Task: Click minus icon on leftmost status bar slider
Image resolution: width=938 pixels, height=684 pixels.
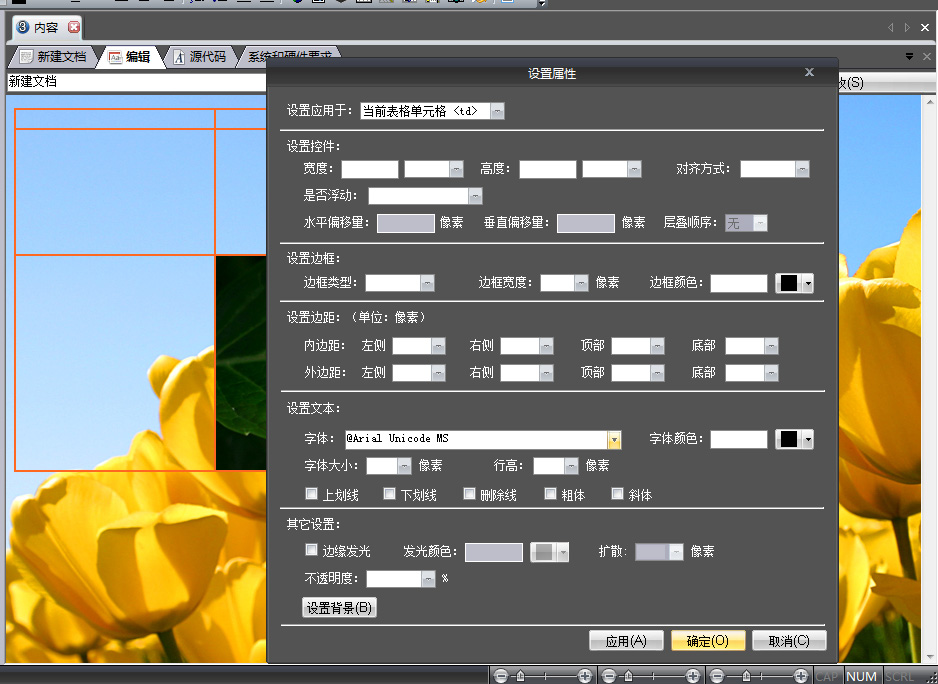Action: 501,676
